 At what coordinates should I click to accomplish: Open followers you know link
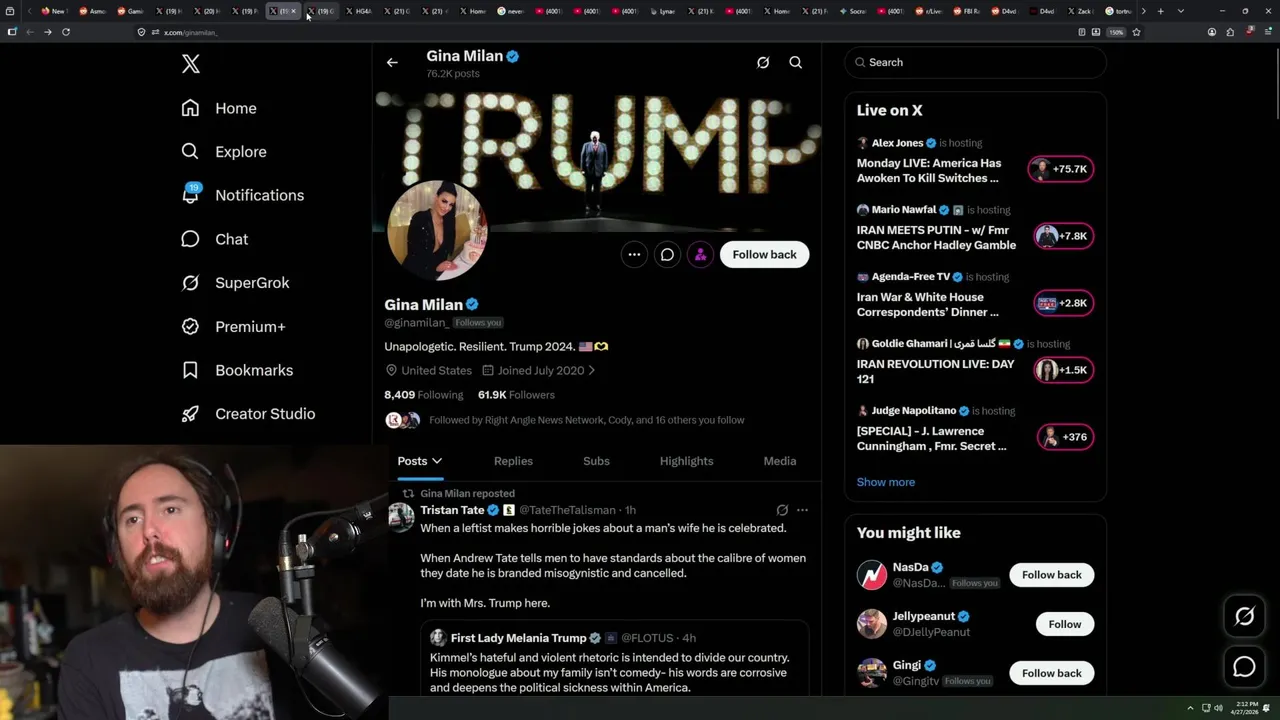(x=586, y=420)
